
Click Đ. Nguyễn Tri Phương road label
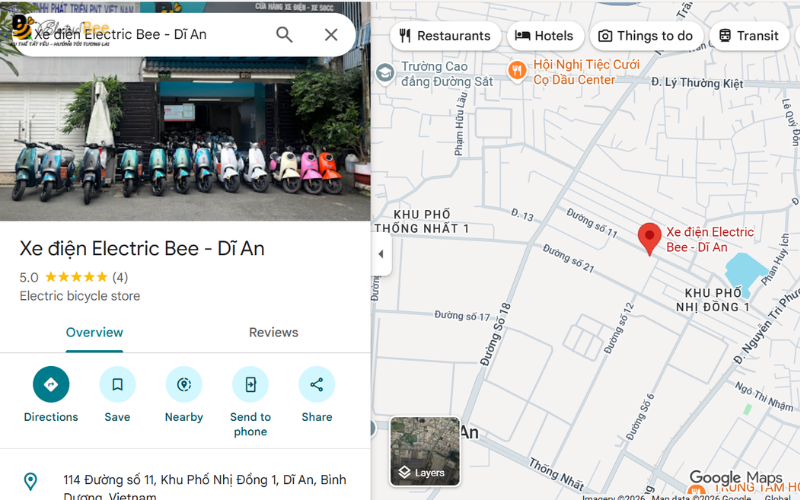coord(766,327)
